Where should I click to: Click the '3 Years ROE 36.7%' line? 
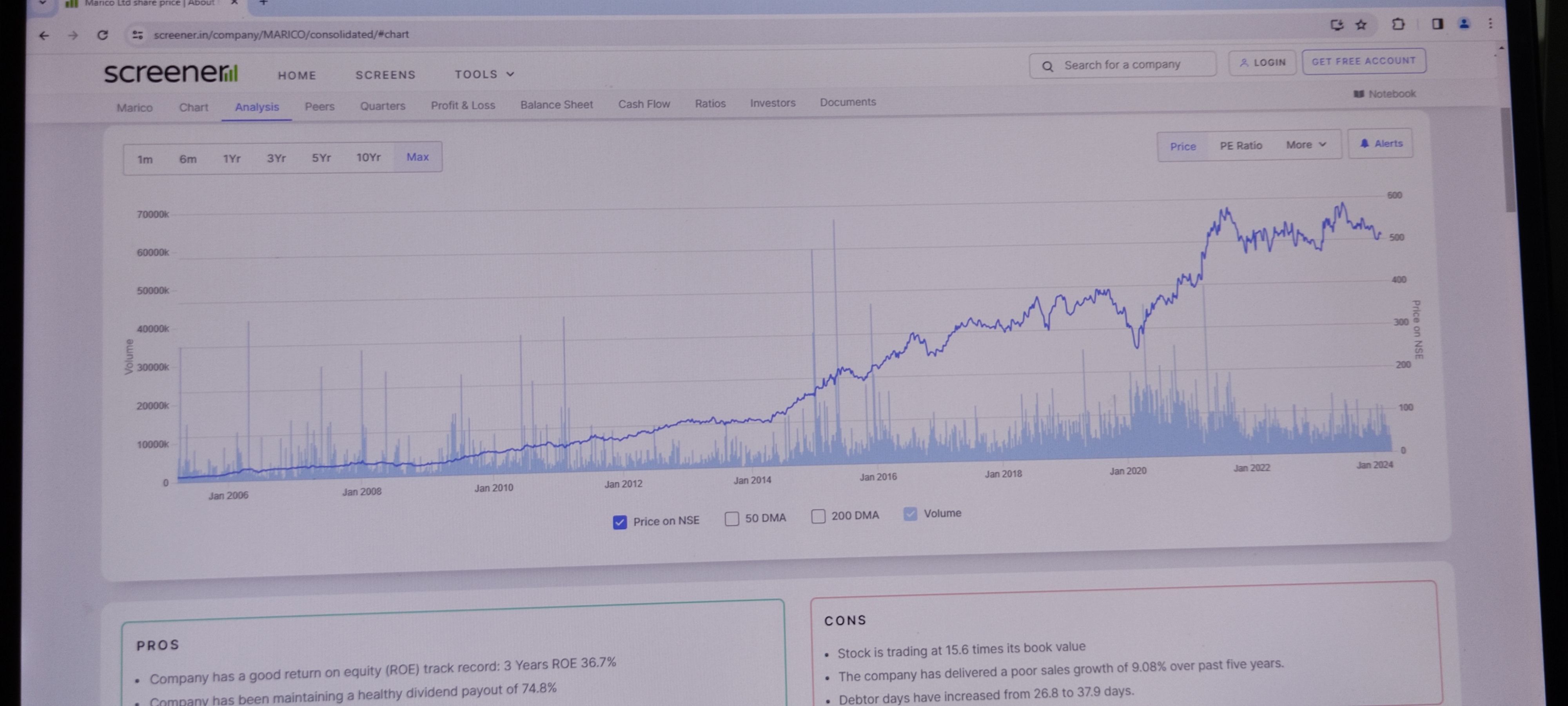383,670
